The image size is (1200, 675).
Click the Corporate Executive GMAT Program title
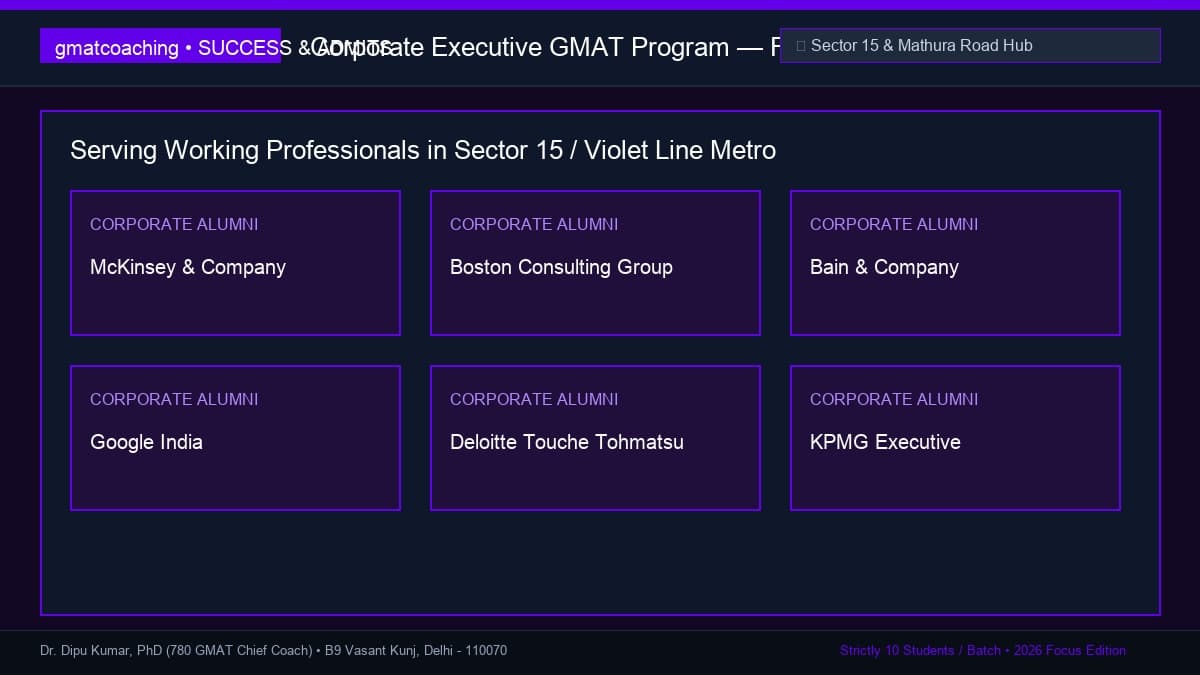[545, 47]
